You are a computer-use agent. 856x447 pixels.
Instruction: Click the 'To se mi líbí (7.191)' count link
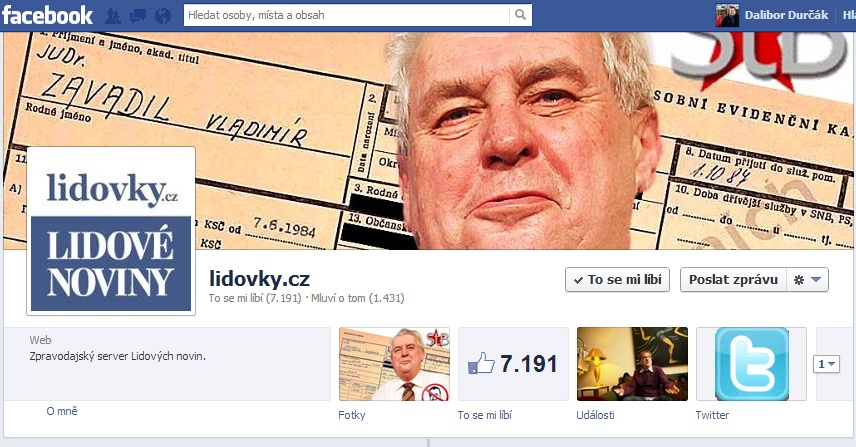tap(255, 299)
